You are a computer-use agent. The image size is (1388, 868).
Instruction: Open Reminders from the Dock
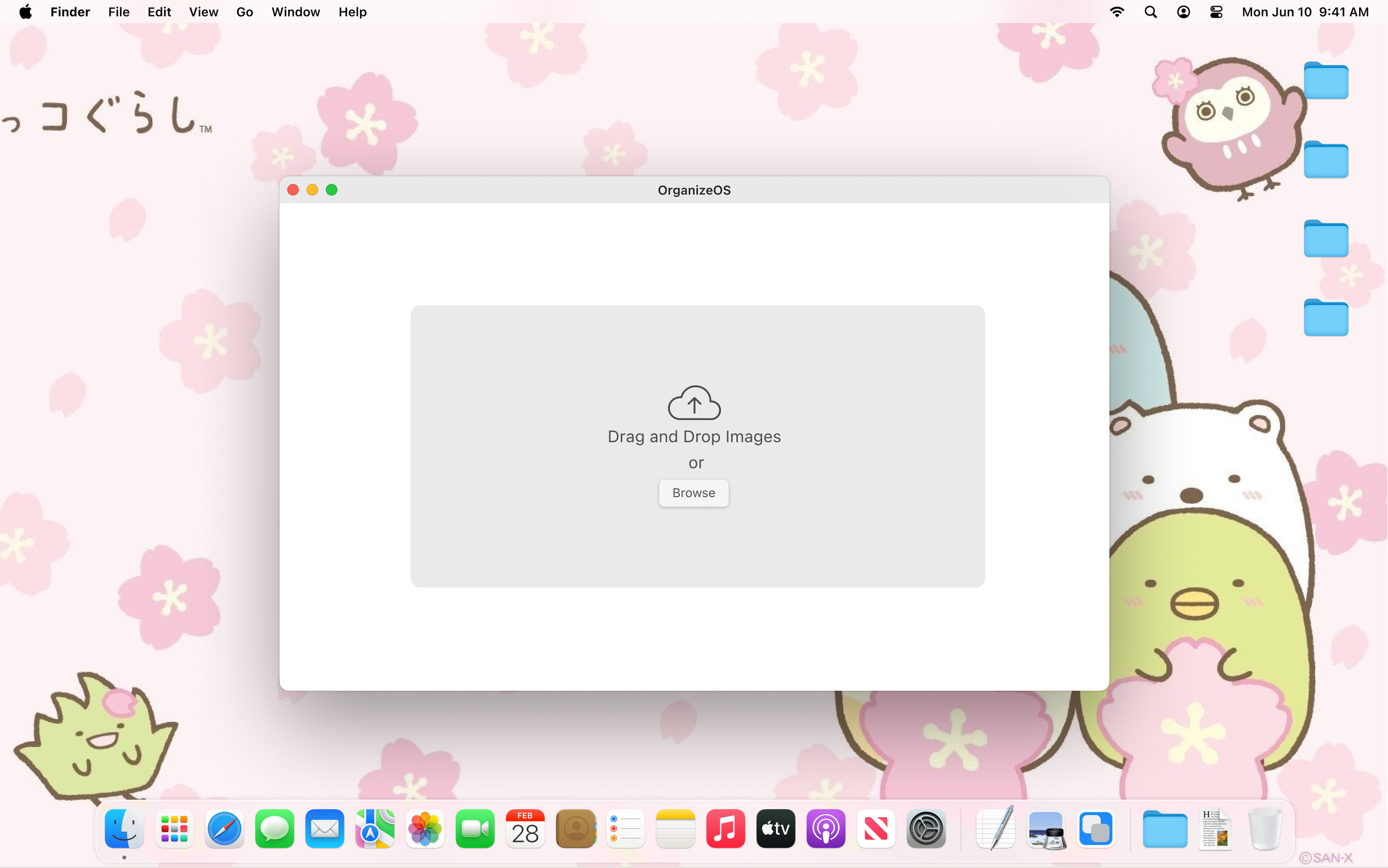(x=625, y=829)
